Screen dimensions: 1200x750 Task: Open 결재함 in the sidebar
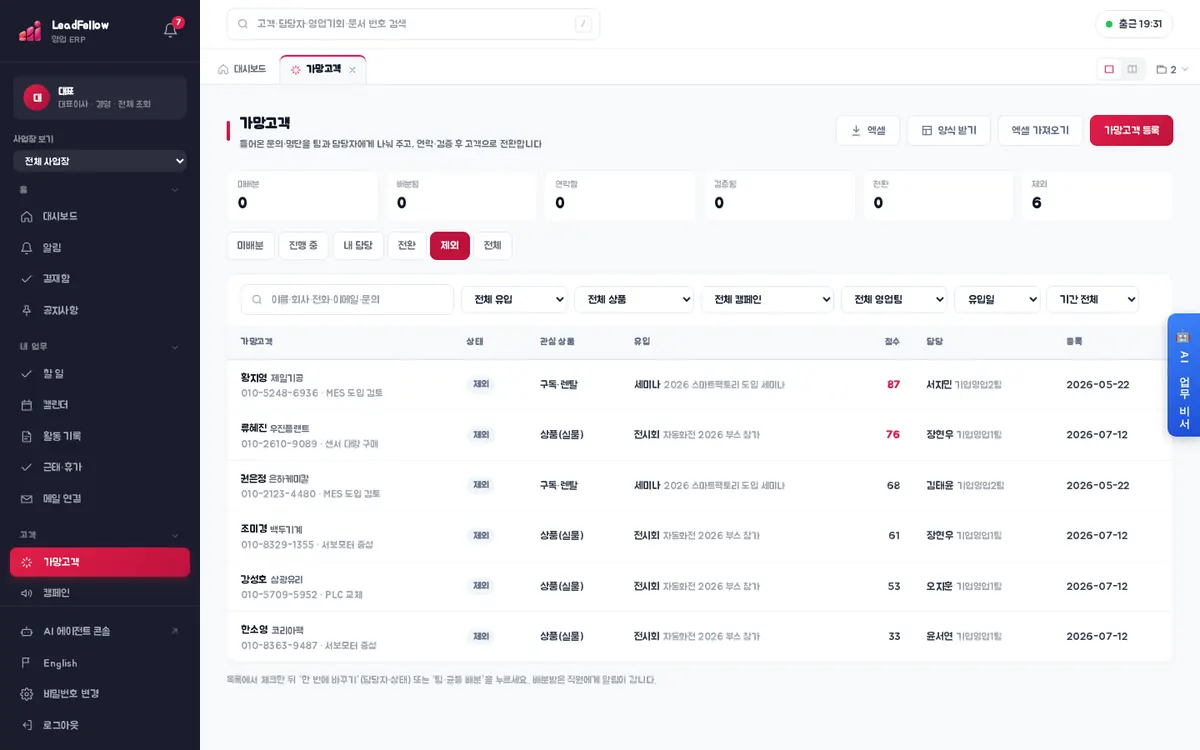[100, 278]
